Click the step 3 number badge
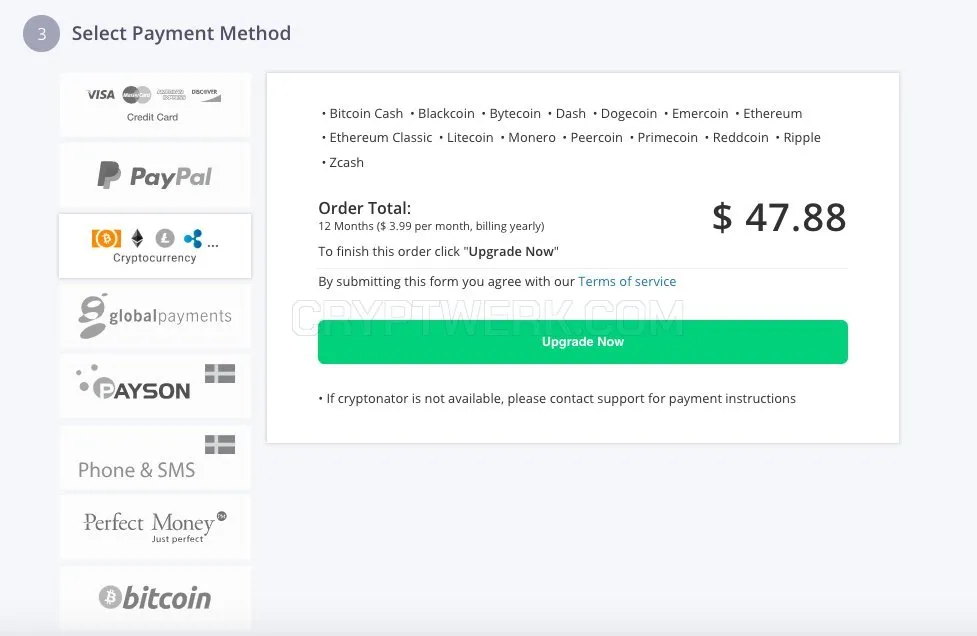Screen dimensions: 977x636 point(41,34)
